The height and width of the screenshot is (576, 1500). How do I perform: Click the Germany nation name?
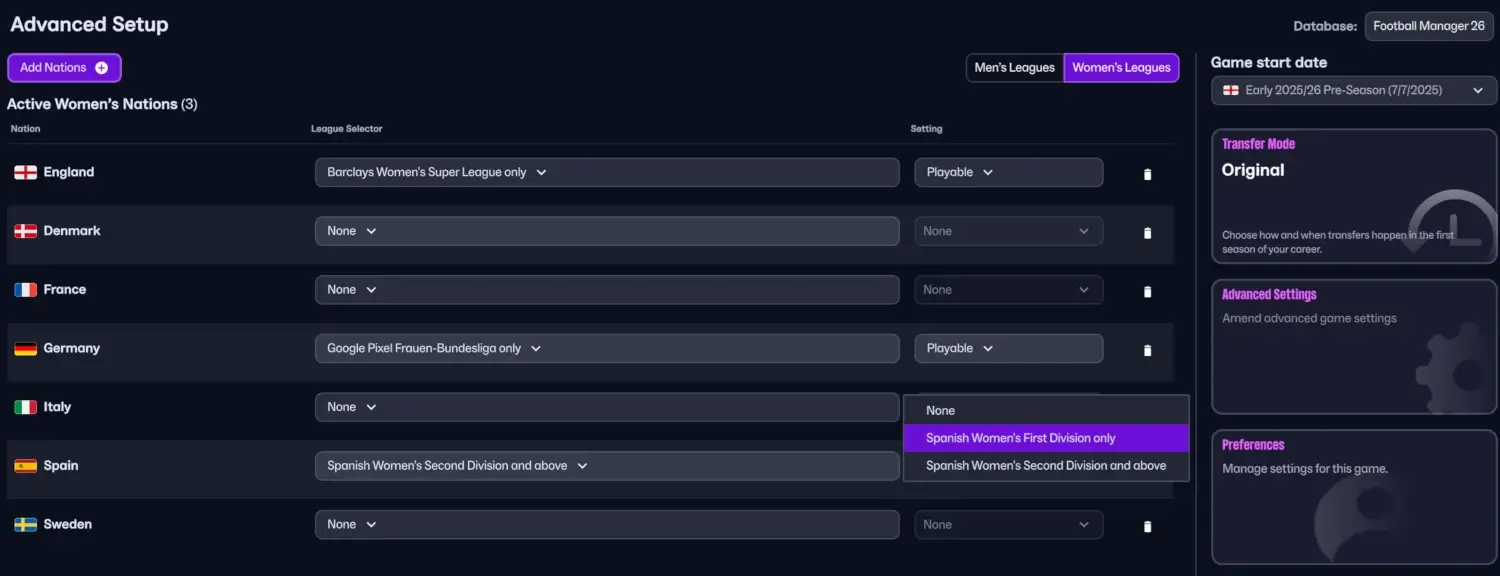(x=72, y=348)
